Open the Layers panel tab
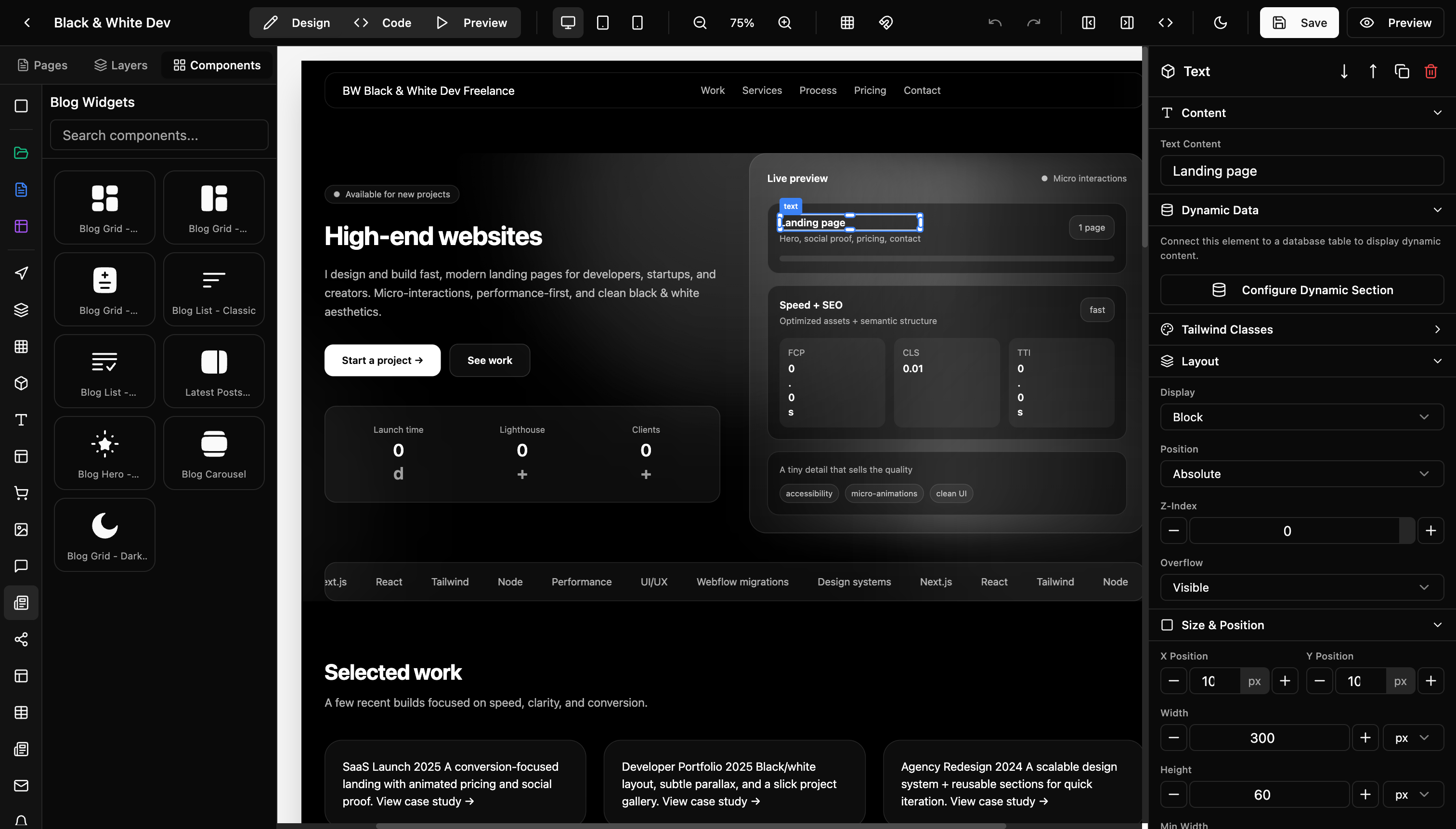The width and height of the screenshot is (1456, 829). (120, 65)
